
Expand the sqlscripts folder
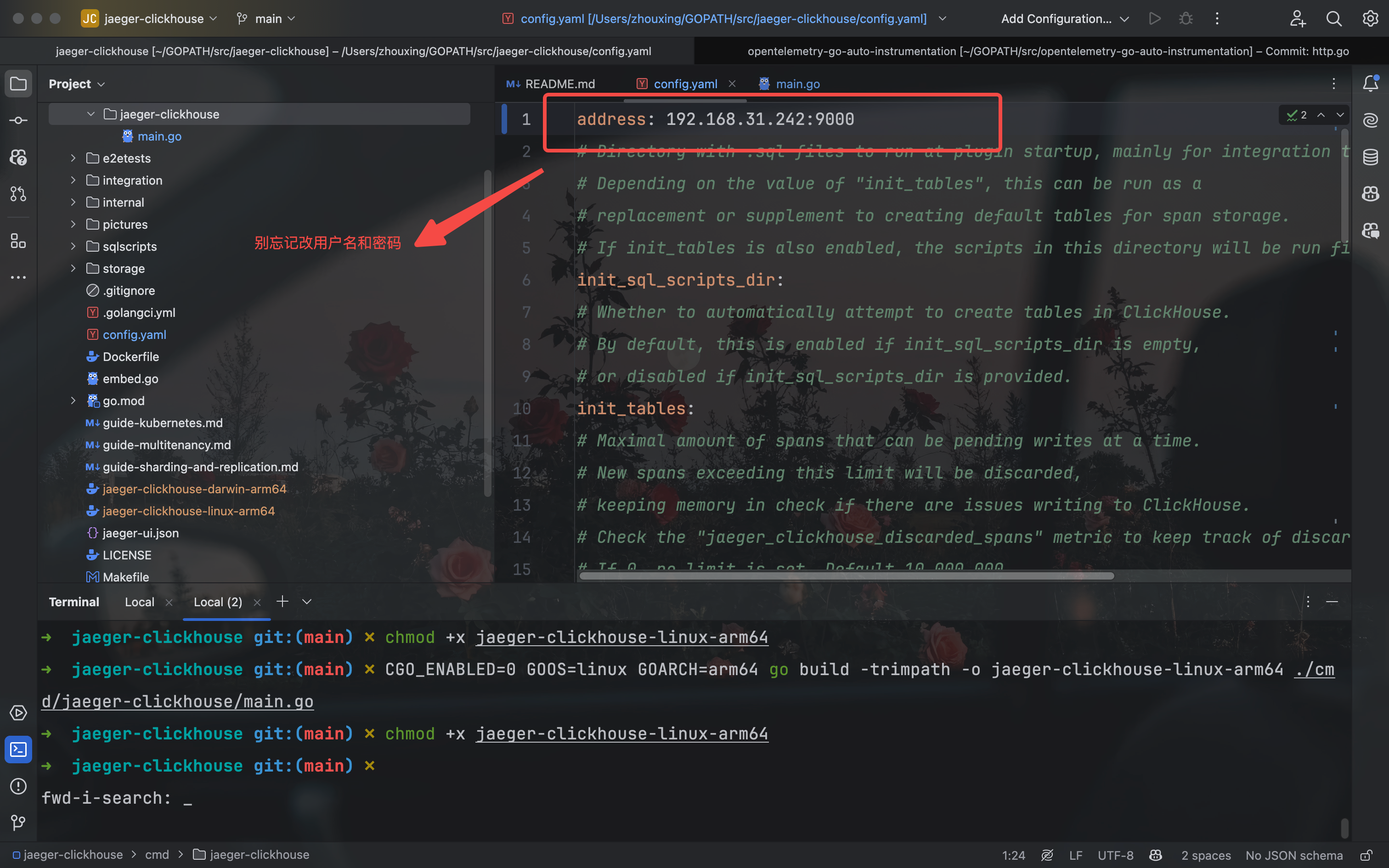point(73,246)
